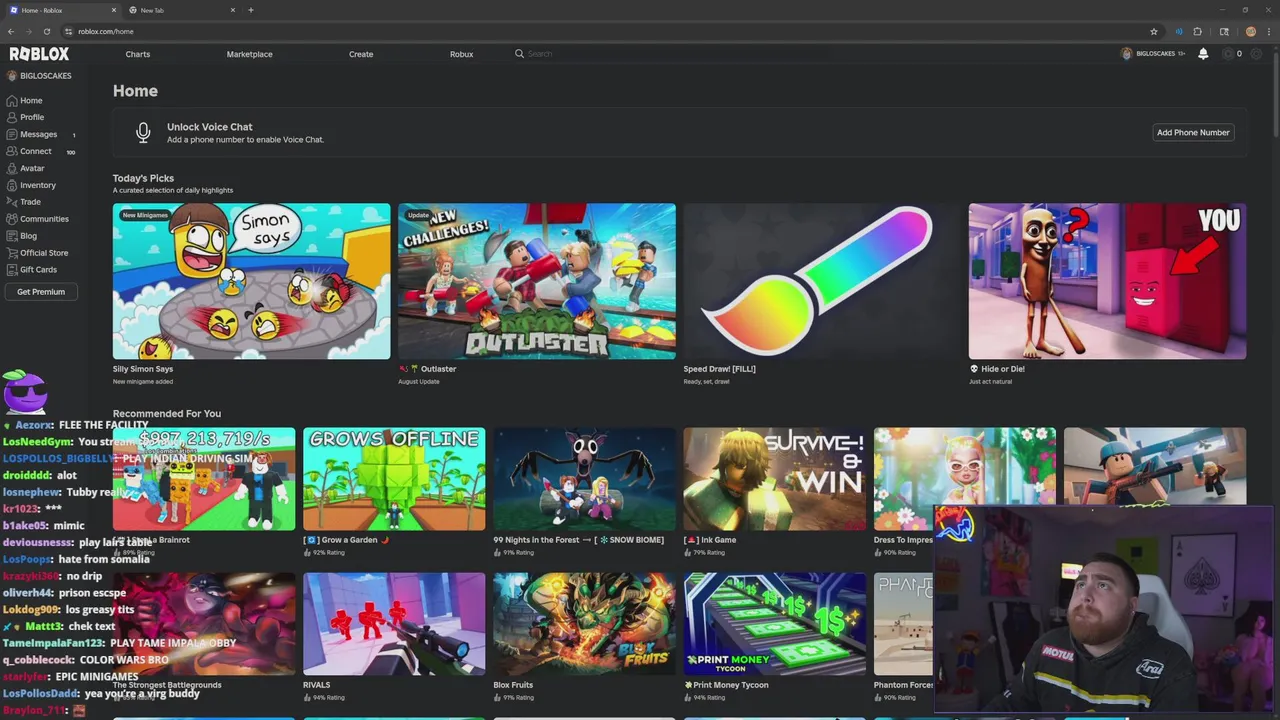Open the Charts menu

pos(138,54)
